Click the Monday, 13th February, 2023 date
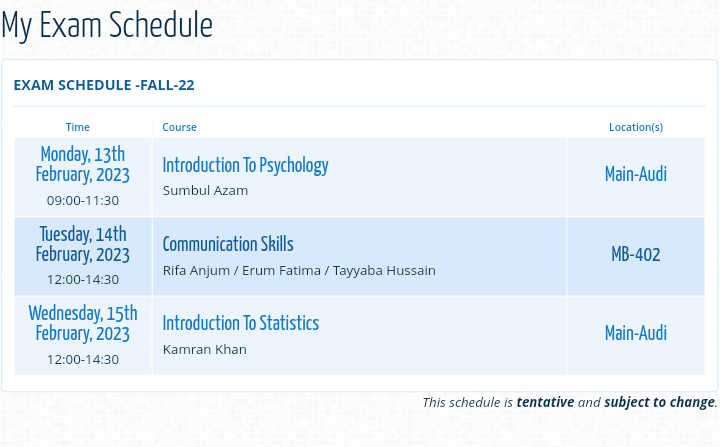Screen dimensions: 720x447 83,164
